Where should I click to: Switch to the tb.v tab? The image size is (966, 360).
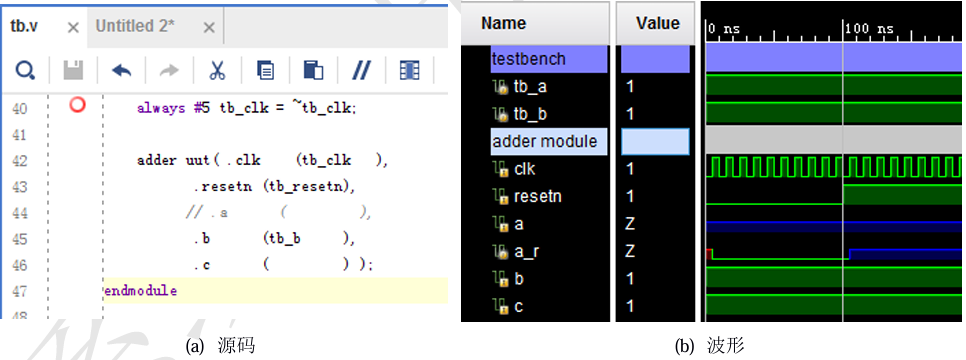pos(25,27)
